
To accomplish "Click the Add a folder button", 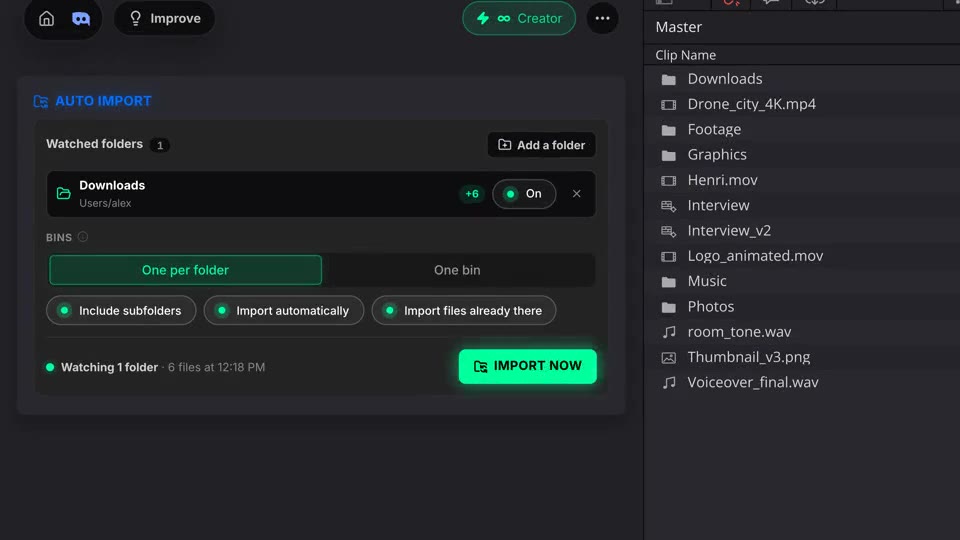I will pos(542,145).
